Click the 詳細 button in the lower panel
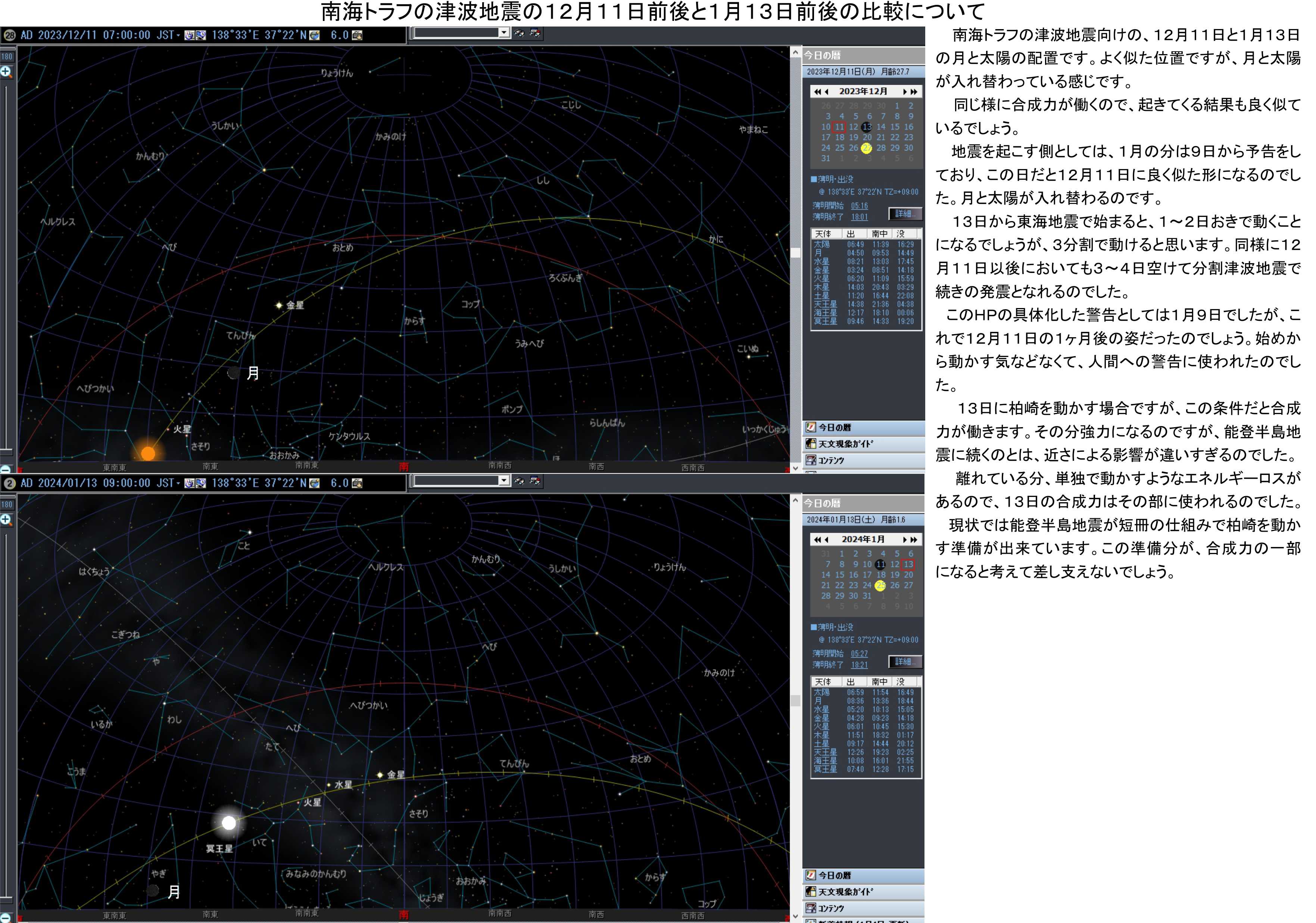 click(x=905, y=662)
